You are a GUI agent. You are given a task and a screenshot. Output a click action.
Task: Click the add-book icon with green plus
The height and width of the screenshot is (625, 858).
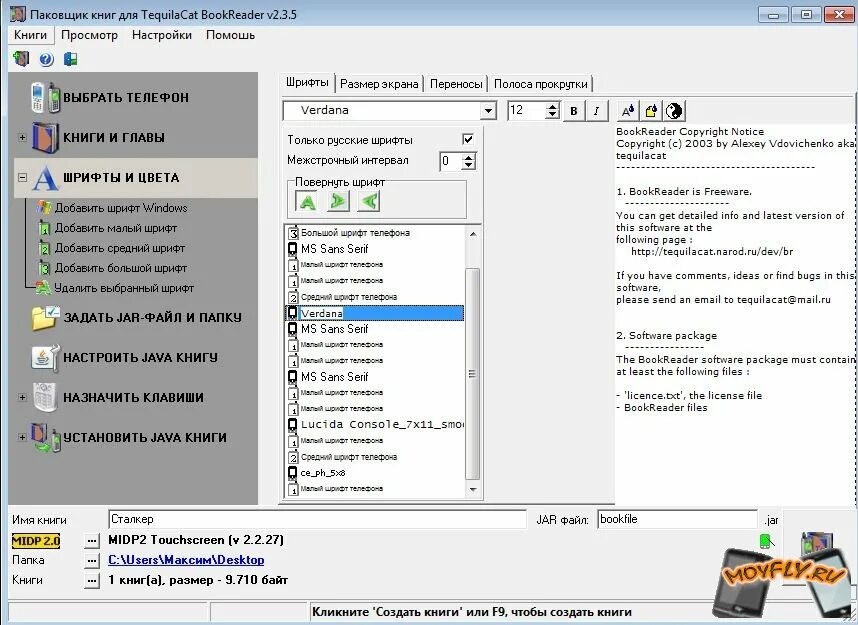pyautogui.click(x=21, y=59)
